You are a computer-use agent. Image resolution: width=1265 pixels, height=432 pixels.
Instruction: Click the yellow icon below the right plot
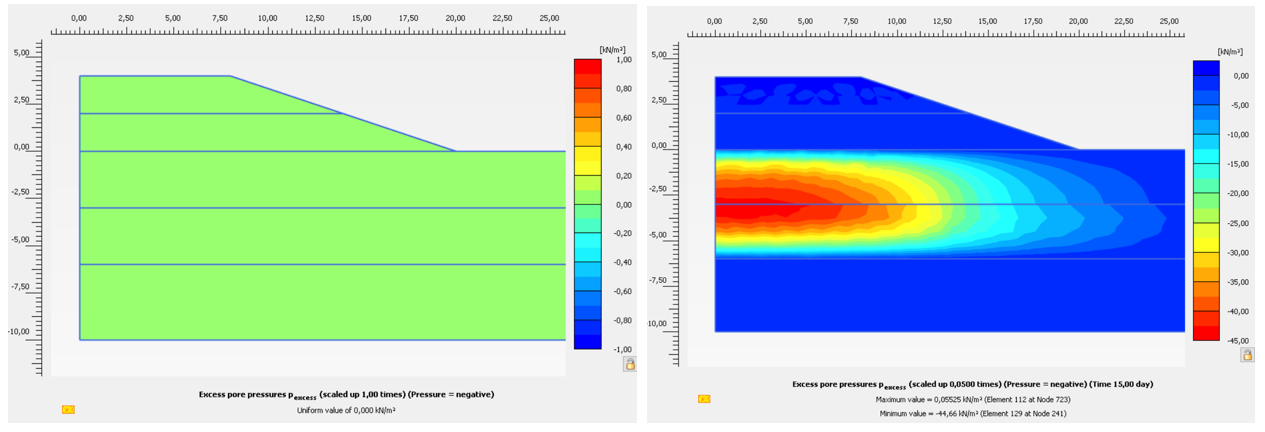coord(704,399)
